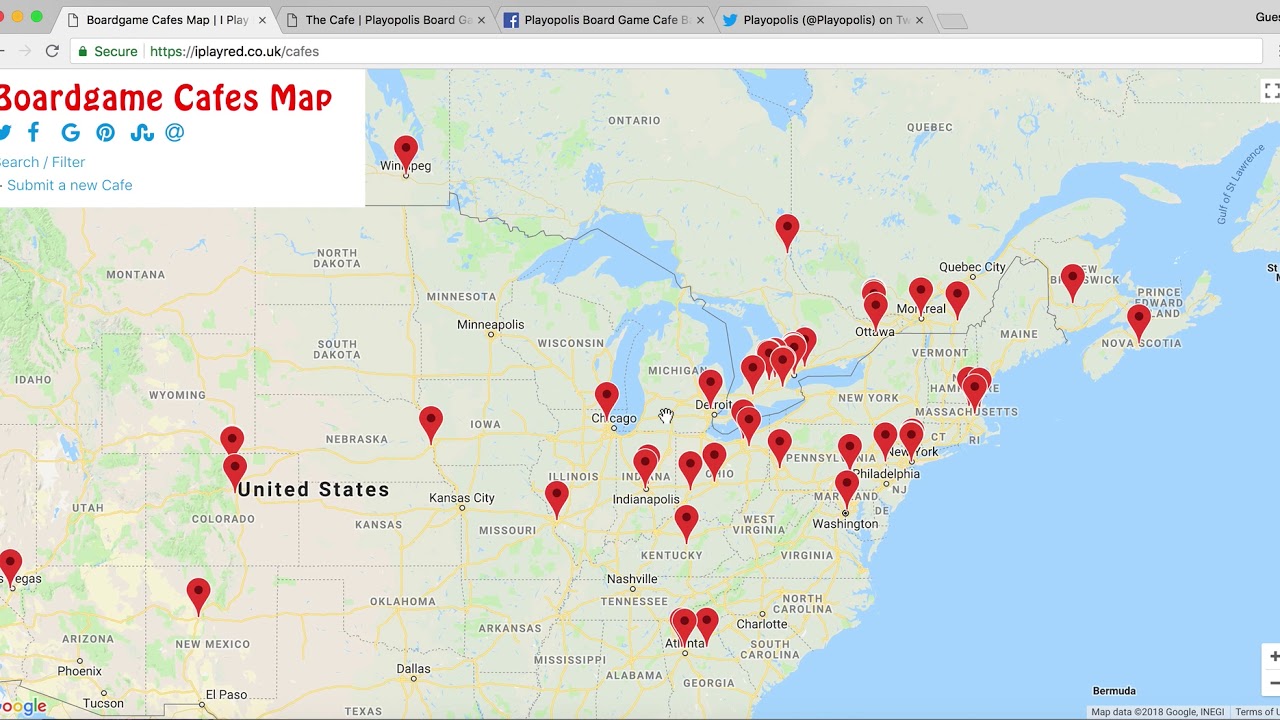Click the ONTARIO province label
Viewport: 1280px width, 720px height.
tap(634, 120)
